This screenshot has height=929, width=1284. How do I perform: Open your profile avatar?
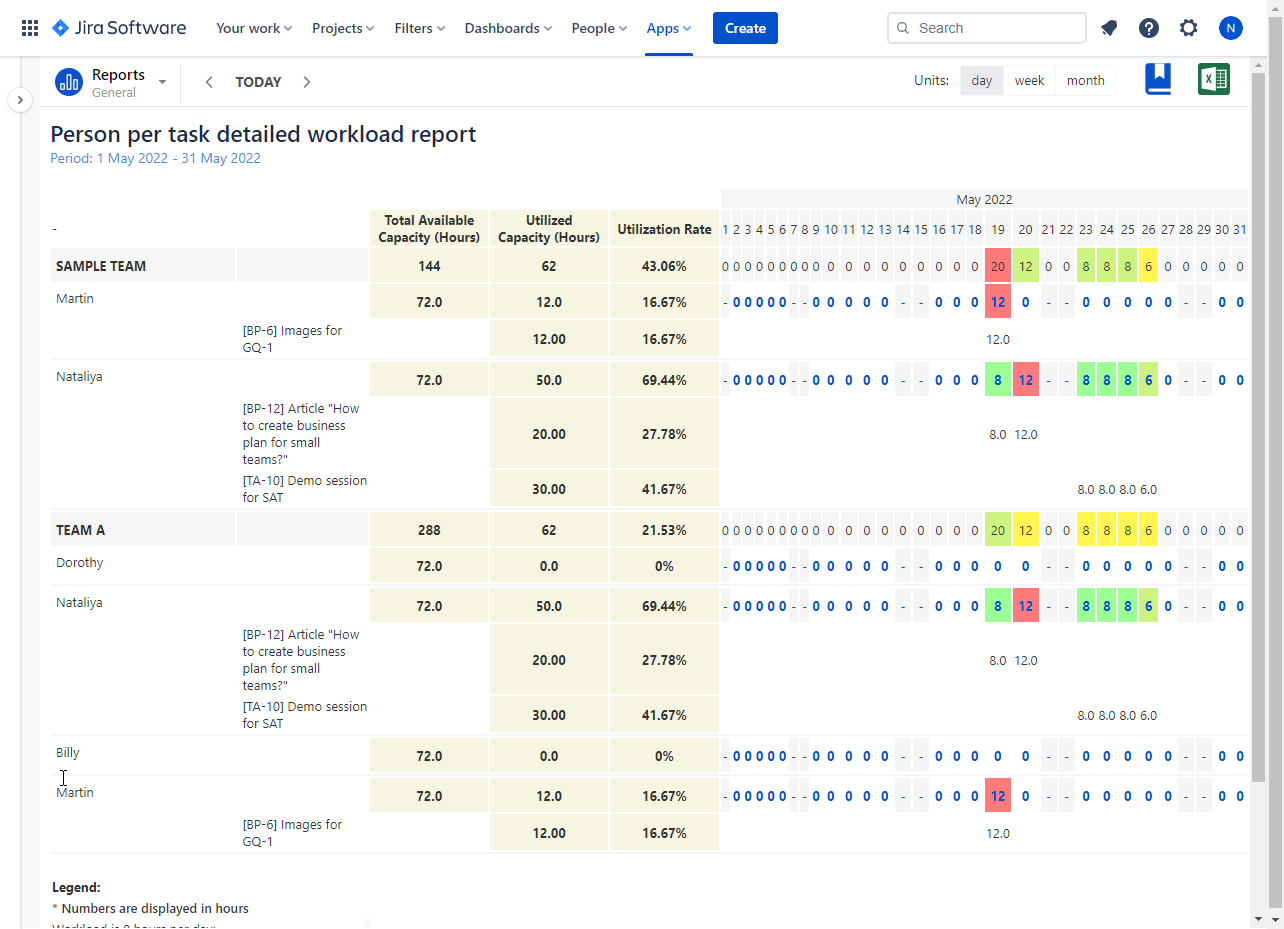(1230, 27)
